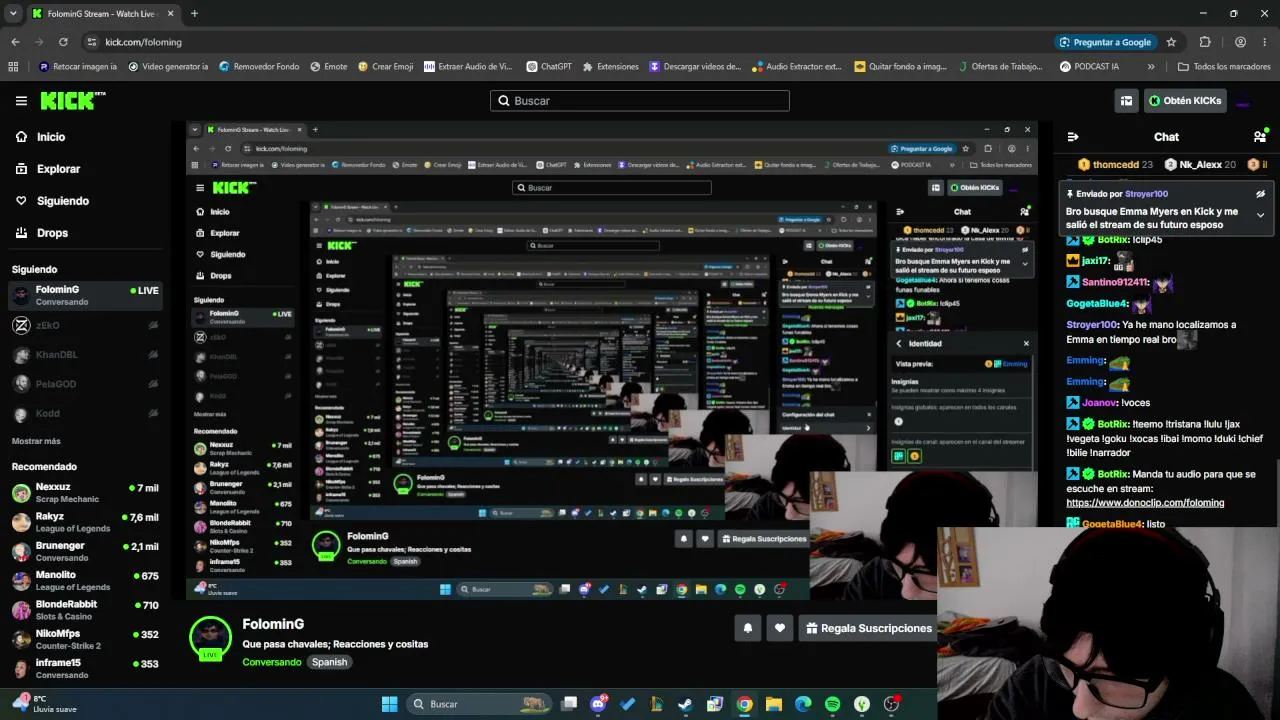Open OBS Studio from the taskbar

pyautogui.click(x=891, y=704)
